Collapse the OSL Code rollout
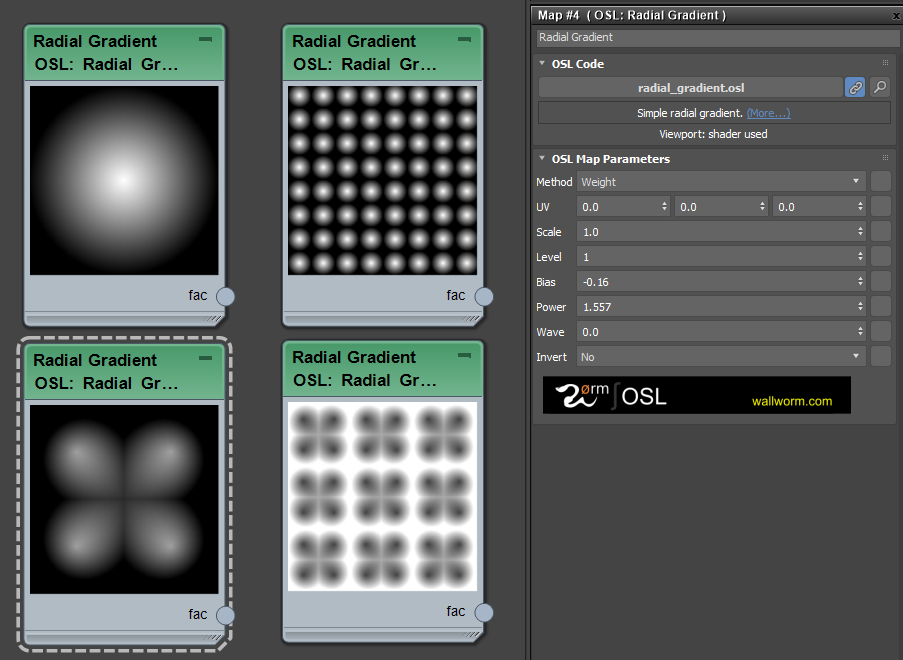This screenshot has width=903, height=660. tap(542, 63)
